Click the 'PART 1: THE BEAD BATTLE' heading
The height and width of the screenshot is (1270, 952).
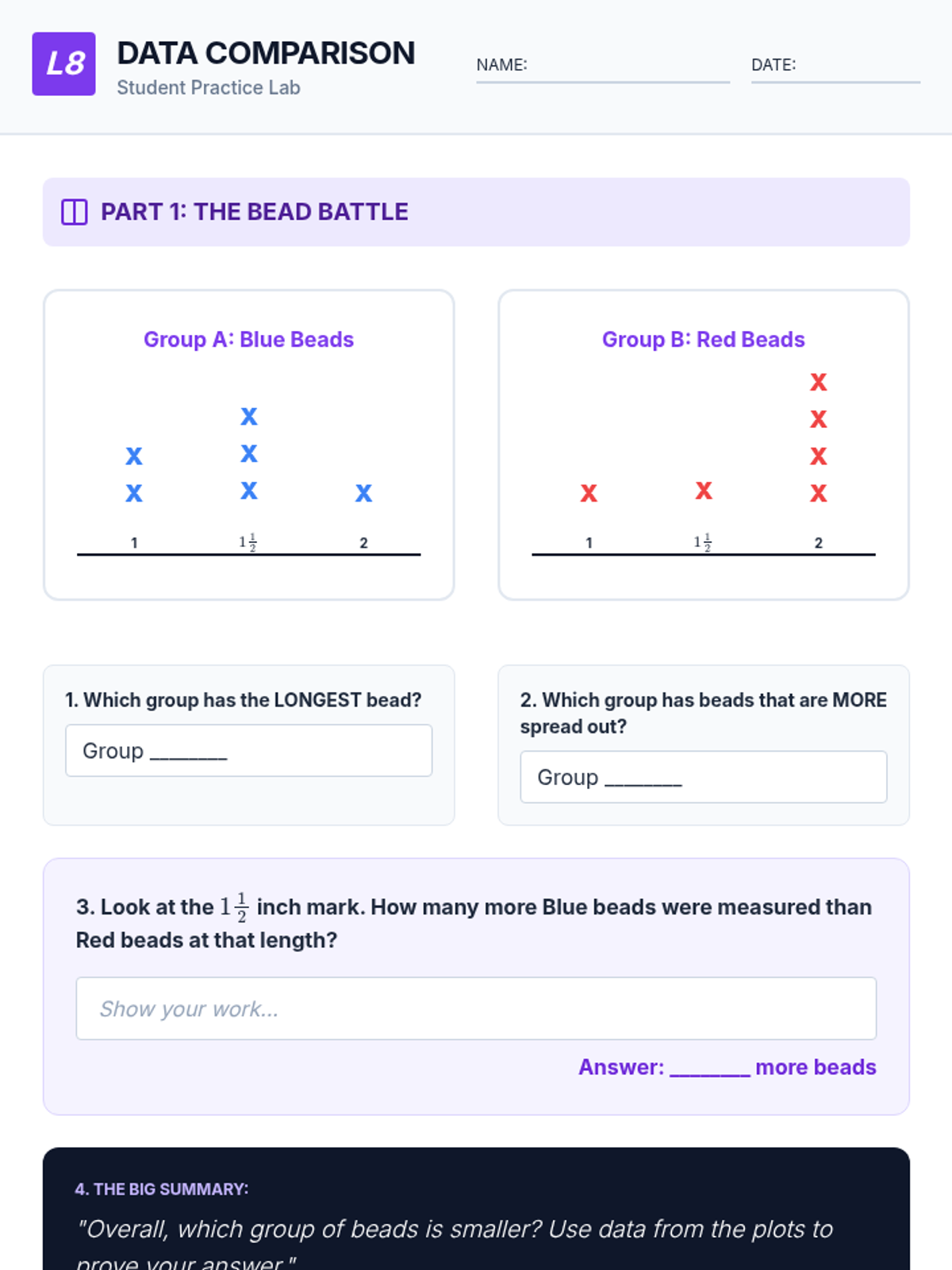tap(254, 212)
